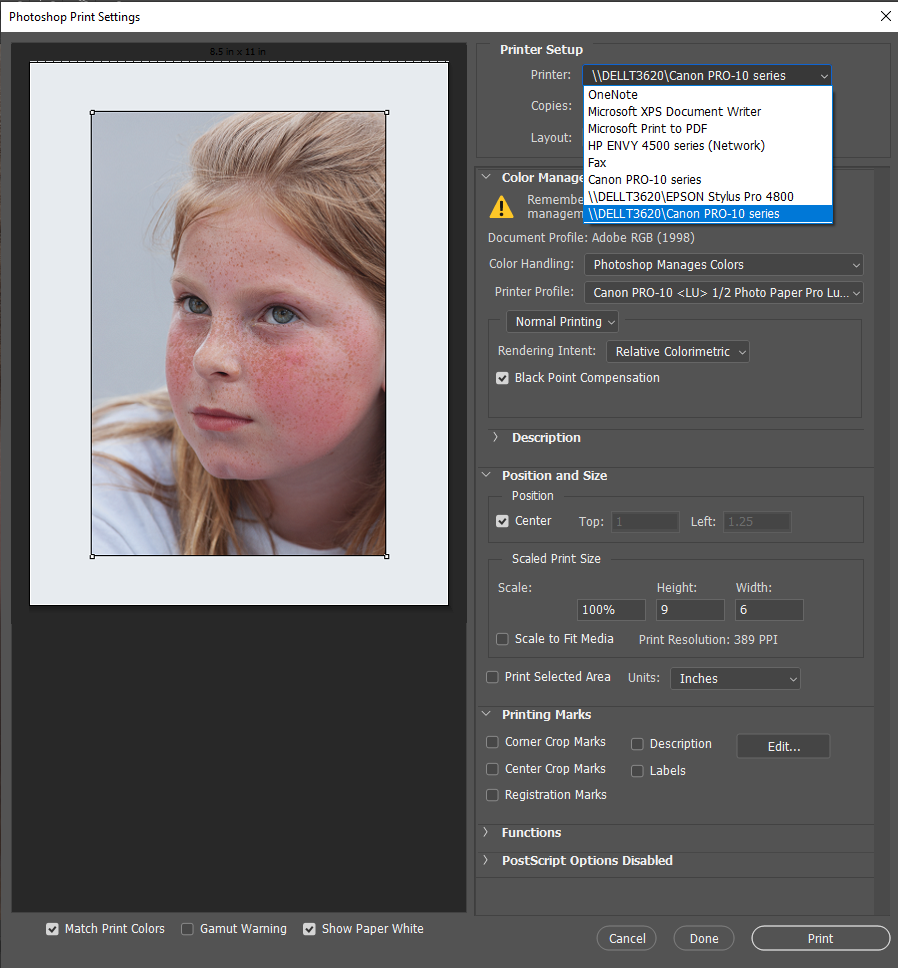Select Microsoft Print to PDF printer
Screen dimensions: 898x968
(x=647, y=128)
